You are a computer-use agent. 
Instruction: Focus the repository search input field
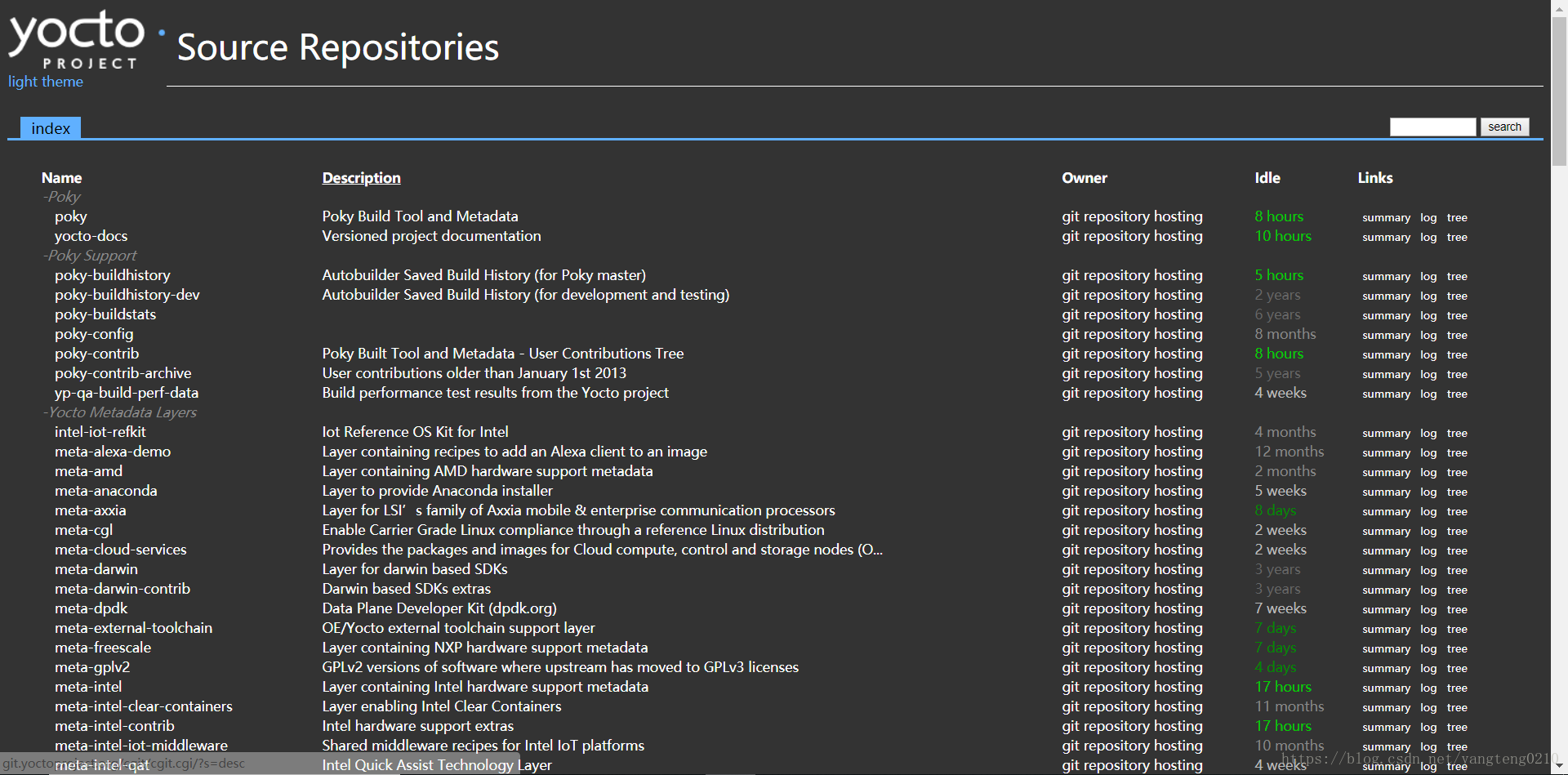pos(1433,127)
